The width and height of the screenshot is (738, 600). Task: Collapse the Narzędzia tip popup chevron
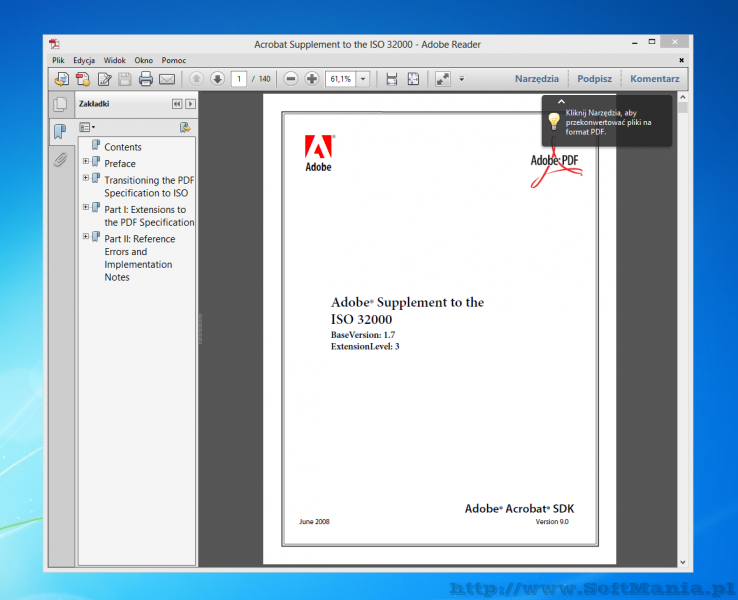(x=561, y=101)
